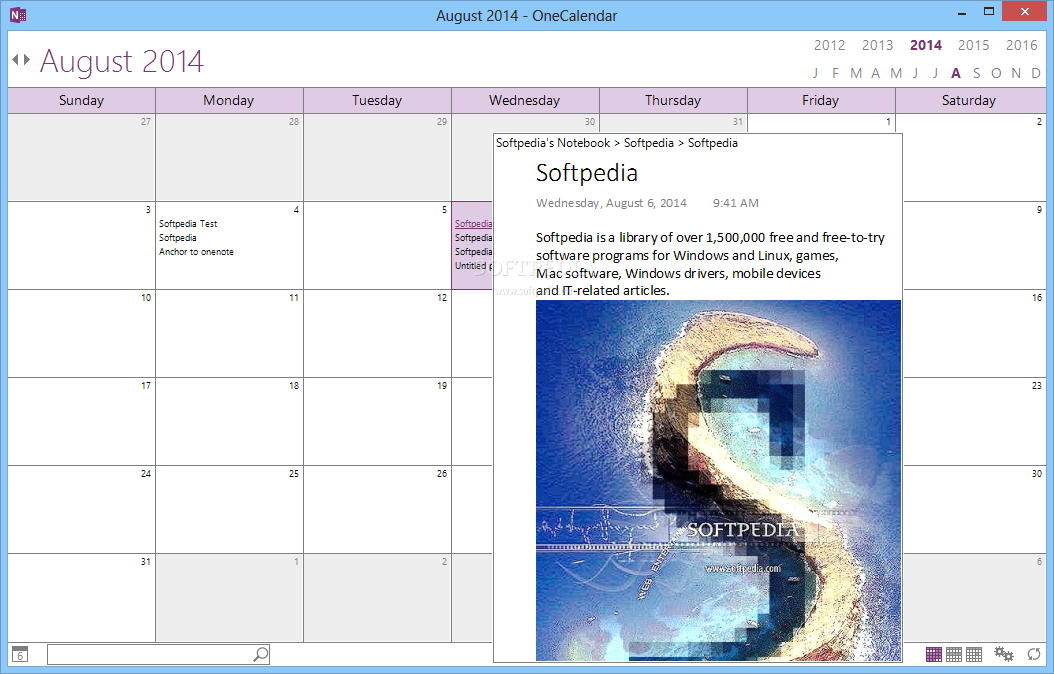Image resolution: width=1054 pixels, height=674 pixels.
Task: Click the 'August 2014' heading
Action: coord(122,61)
